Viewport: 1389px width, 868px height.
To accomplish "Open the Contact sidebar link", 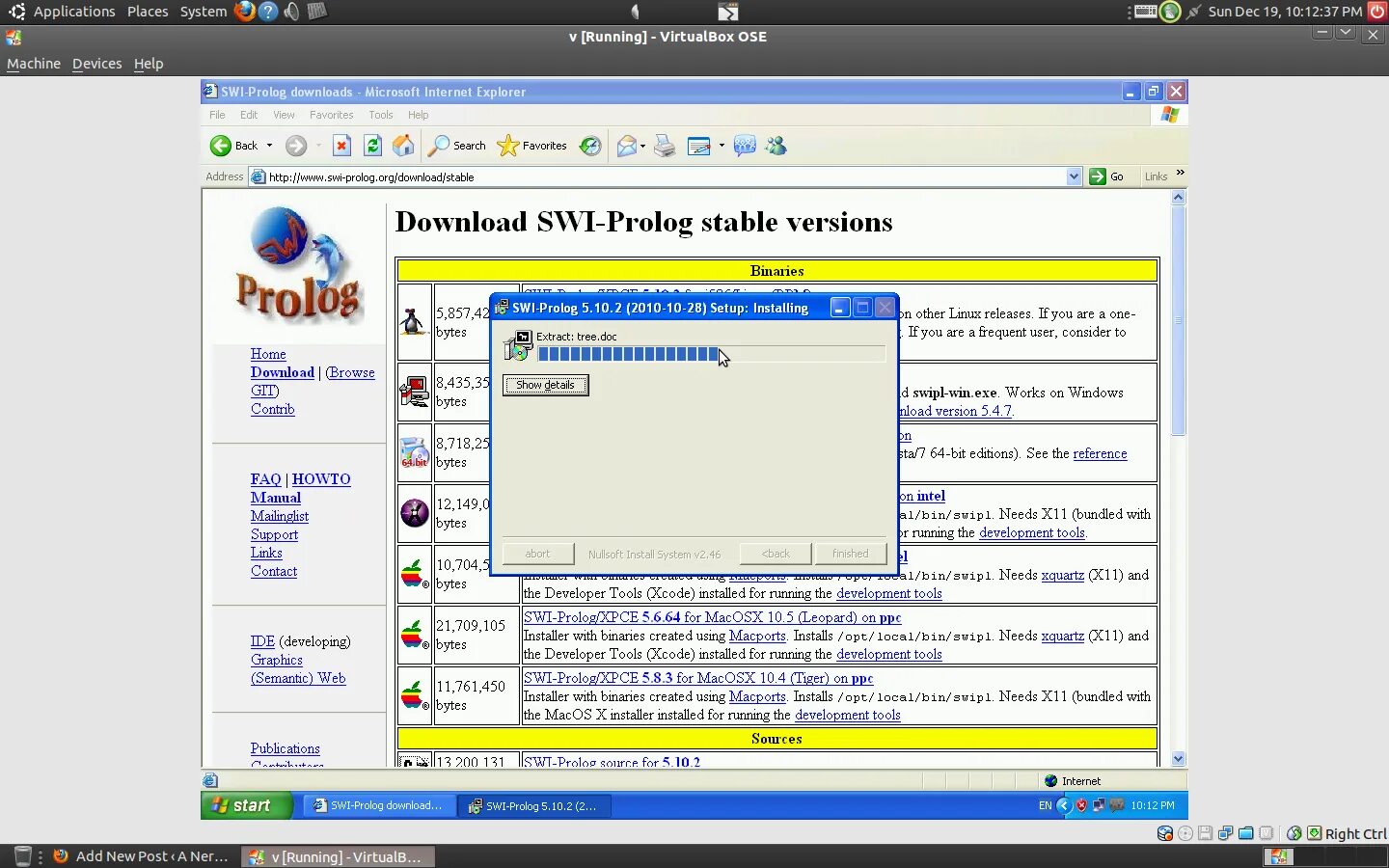I will [274, 571].
